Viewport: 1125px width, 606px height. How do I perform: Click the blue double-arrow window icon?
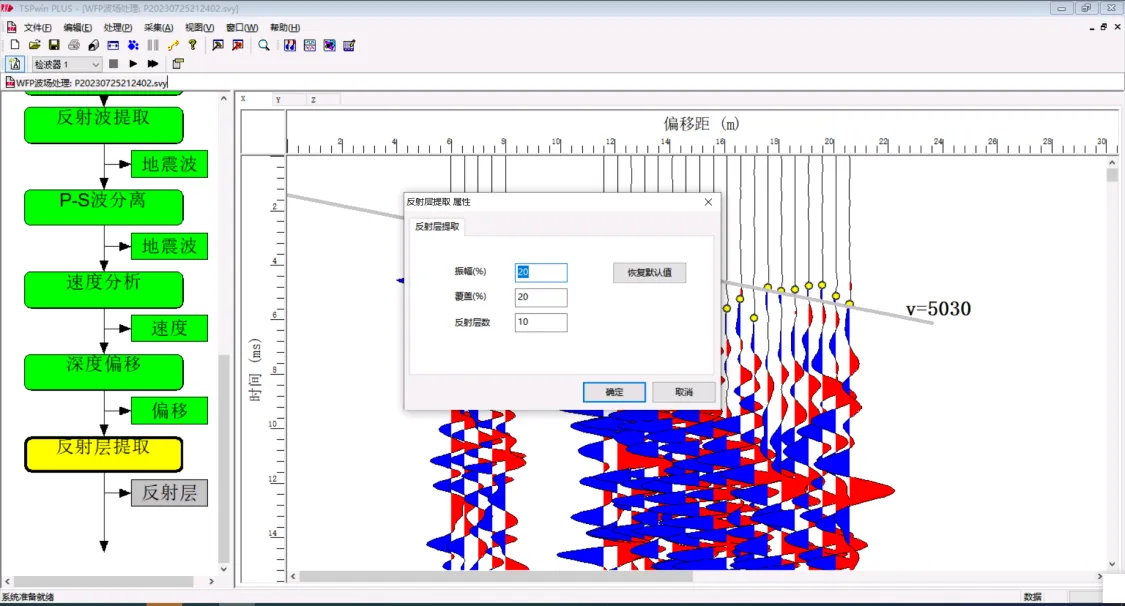click(113, 45)
